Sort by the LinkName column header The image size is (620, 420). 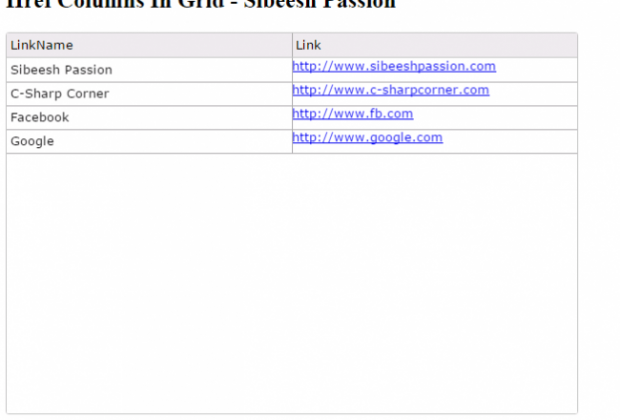(x=42, y=45)
